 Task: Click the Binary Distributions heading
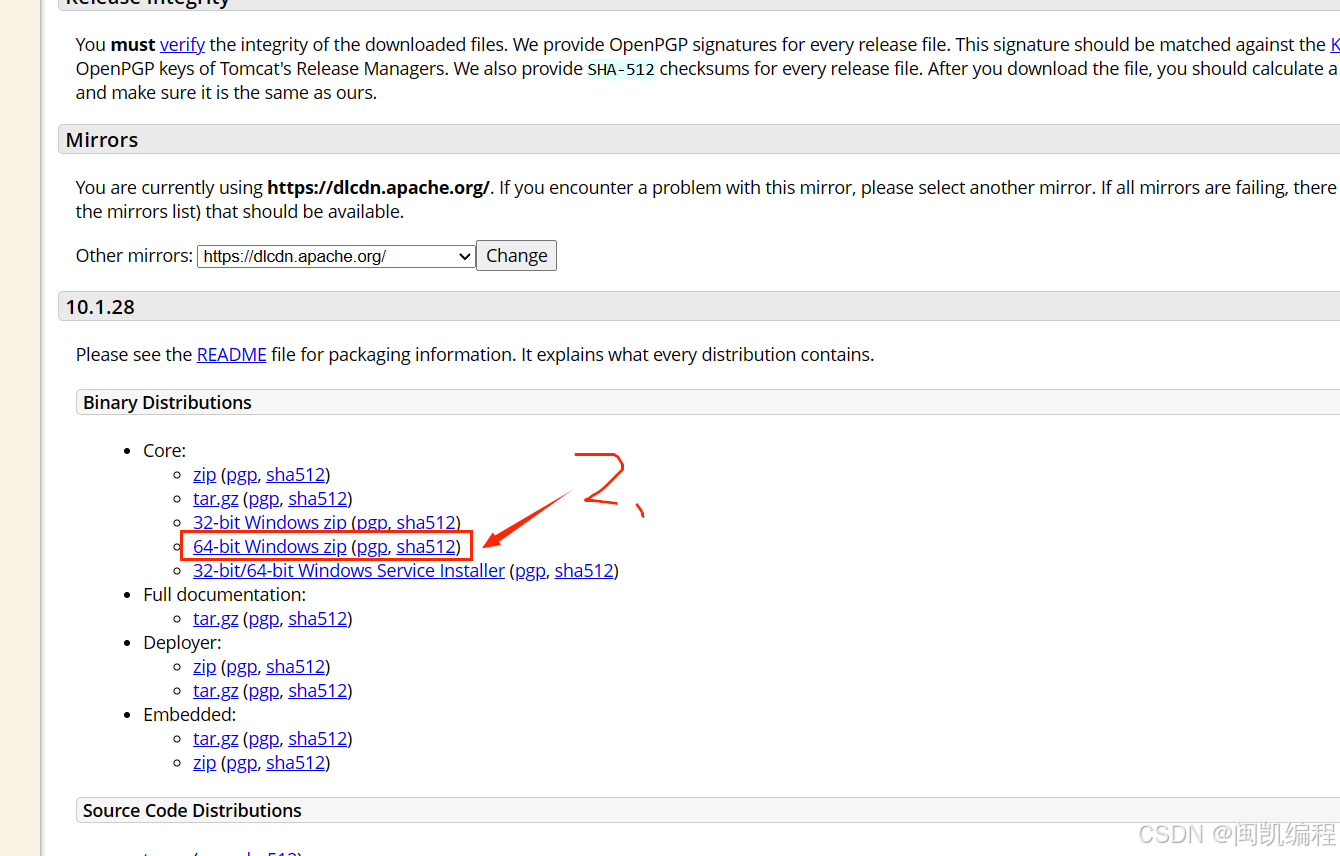(167, 402)
